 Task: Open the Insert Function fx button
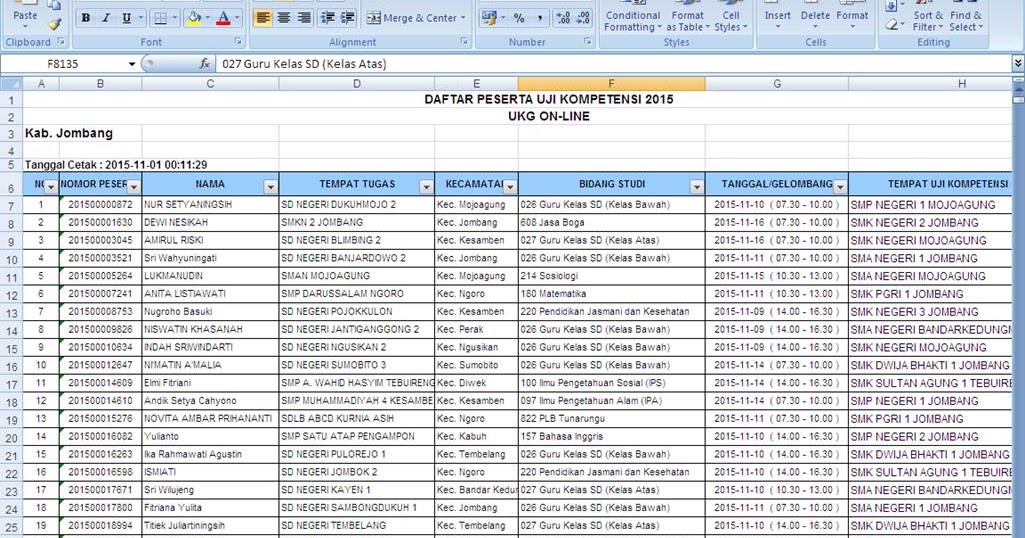coord(205,63)
